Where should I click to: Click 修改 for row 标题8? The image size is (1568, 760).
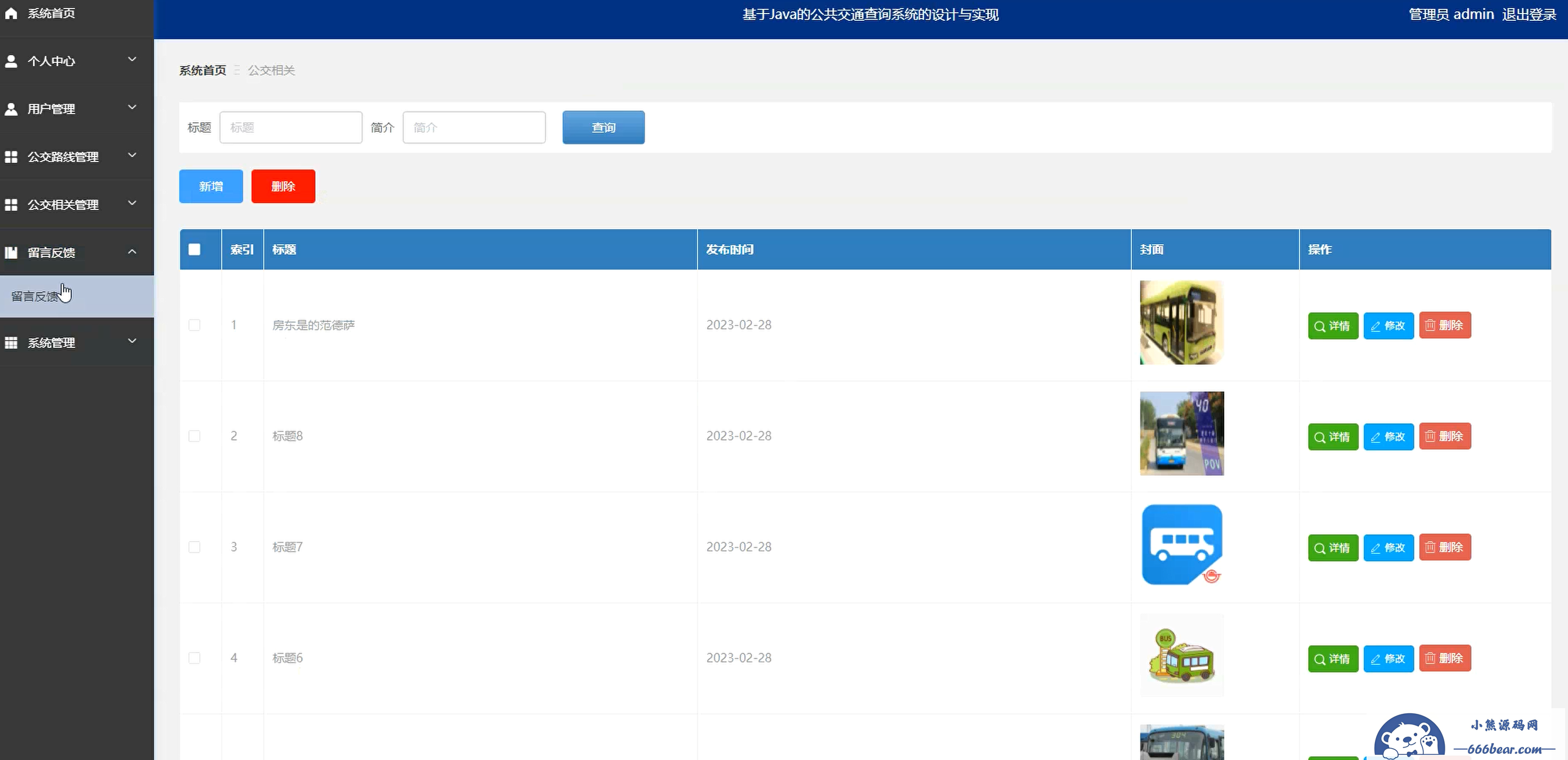(x=1388, y=437)
